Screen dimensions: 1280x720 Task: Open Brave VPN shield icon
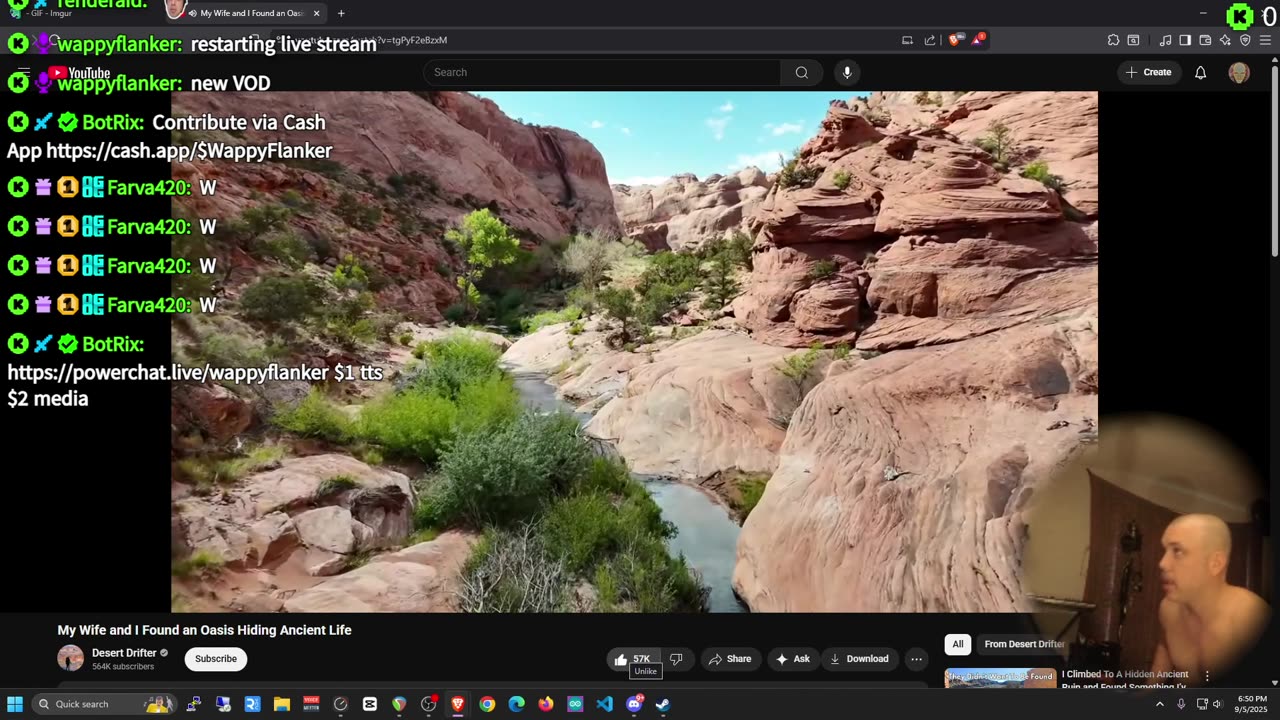tap(1245, 40)
